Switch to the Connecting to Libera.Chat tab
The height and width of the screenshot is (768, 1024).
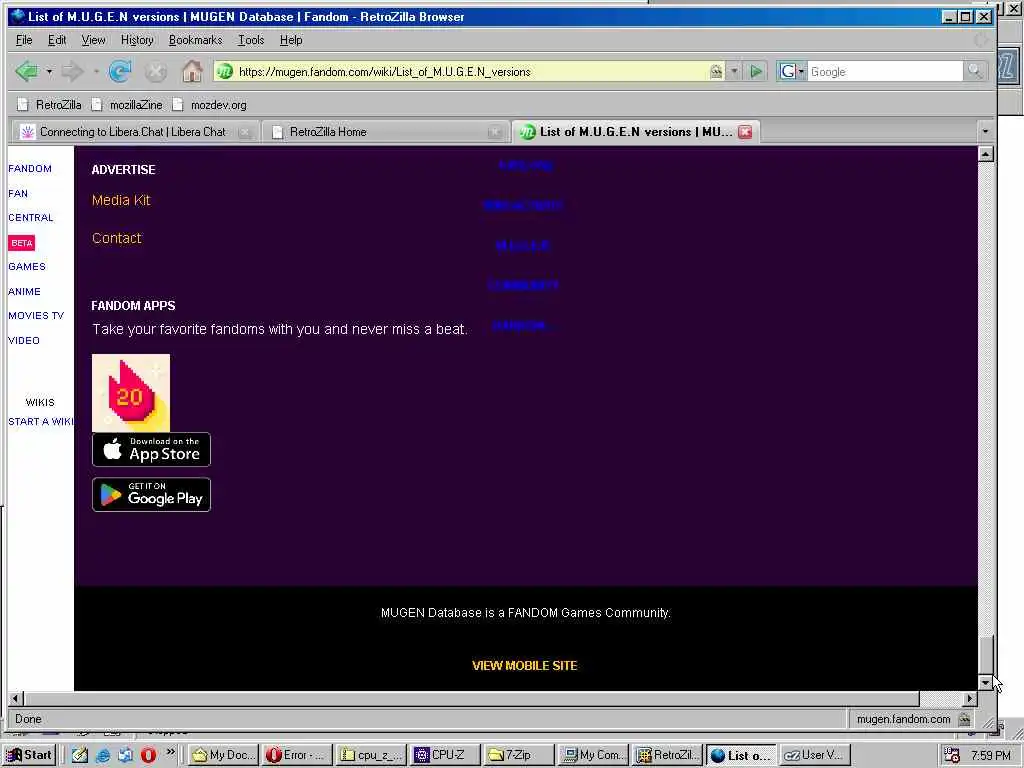(x=133, y=132)
